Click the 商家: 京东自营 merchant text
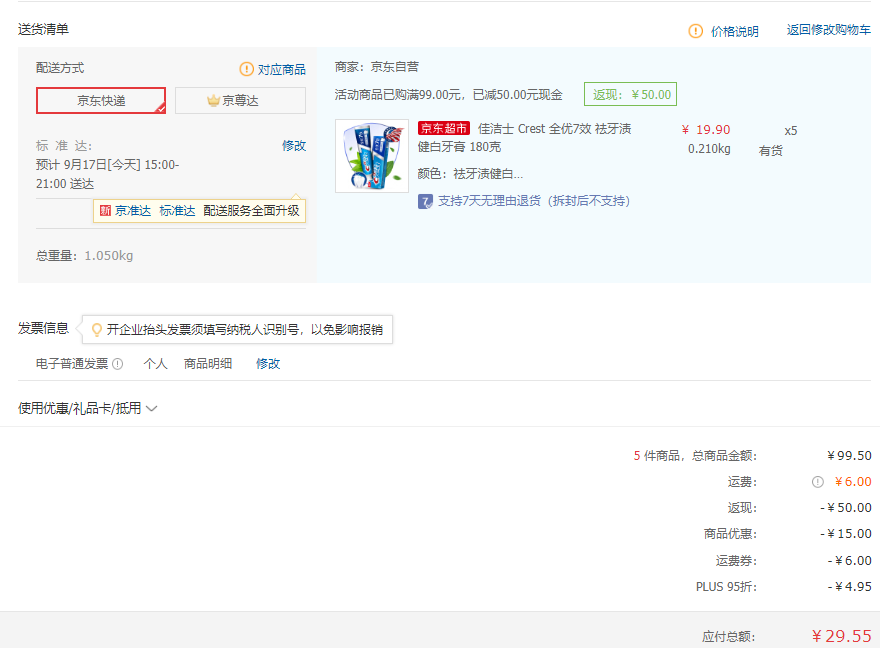The width and height of the screenshot is (880, 648). click(x=377, y=67)
